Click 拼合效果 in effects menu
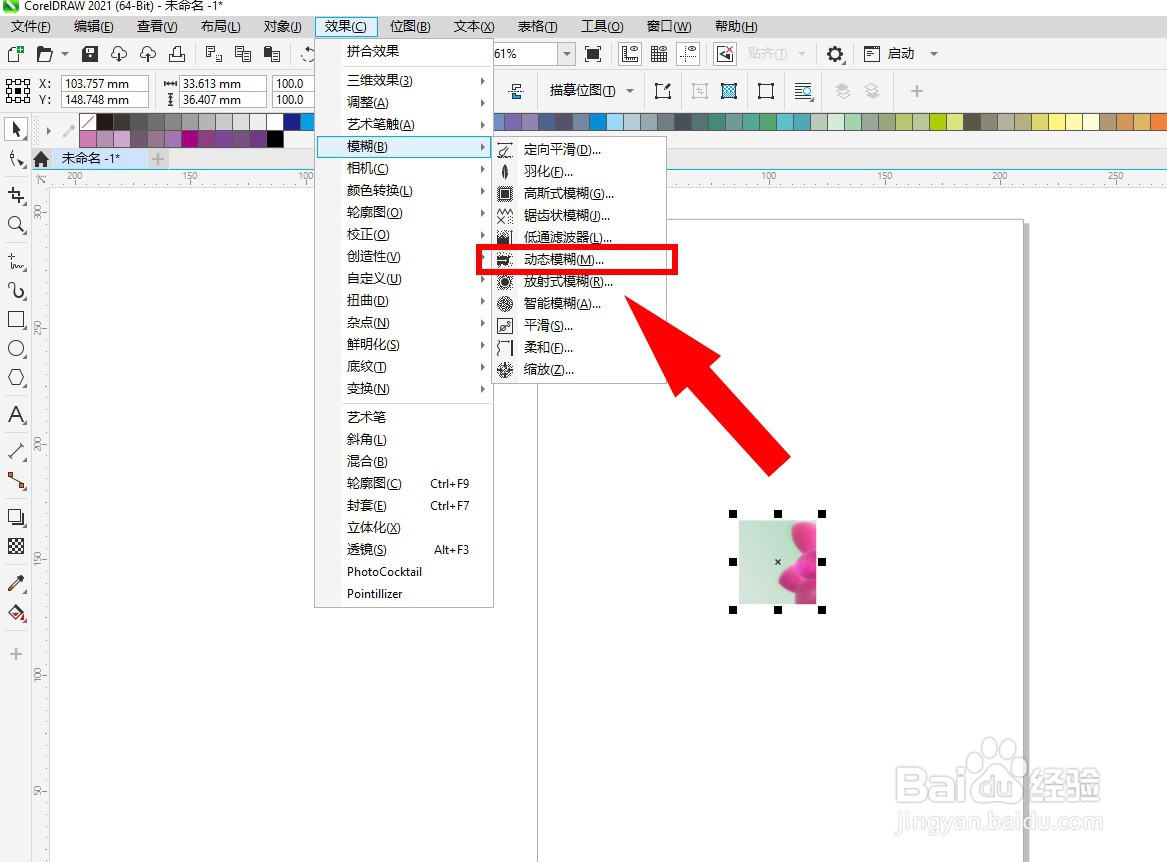Viewport: 1167px width, 862px height. (404, 51)
